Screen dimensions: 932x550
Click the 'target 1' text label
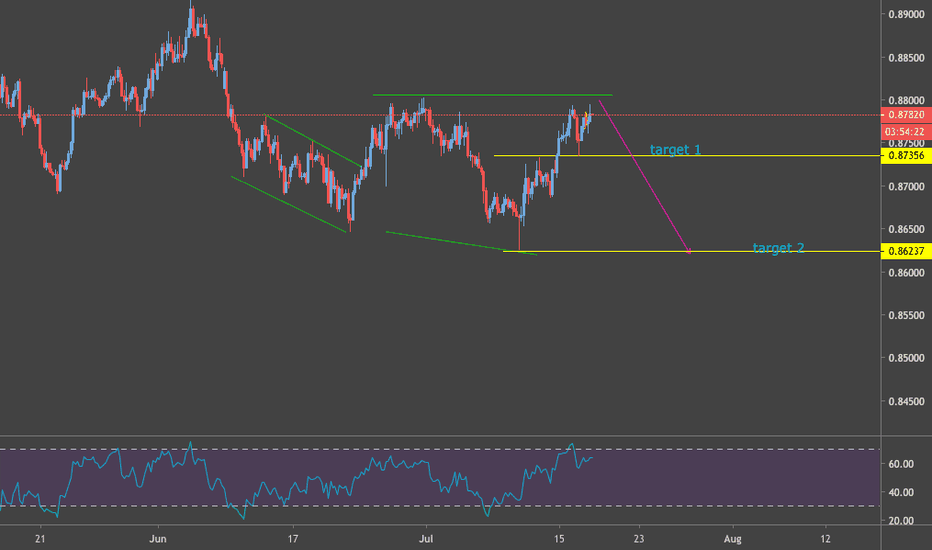pyautogui.click(x=675, y=150)
